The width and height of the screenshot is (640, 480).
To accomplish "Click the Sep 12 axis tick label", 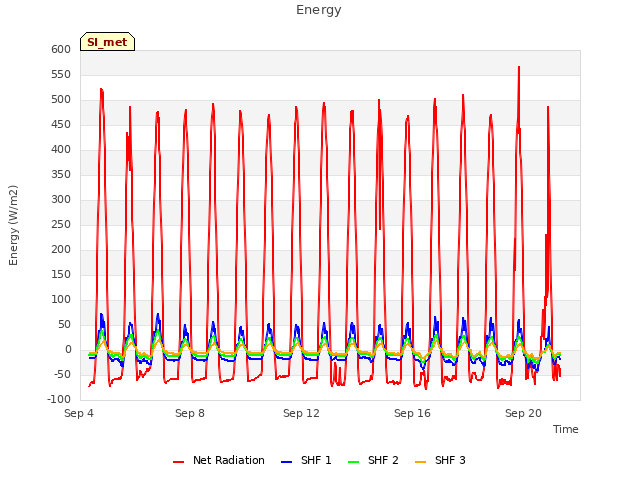I will tap(301, 413).
